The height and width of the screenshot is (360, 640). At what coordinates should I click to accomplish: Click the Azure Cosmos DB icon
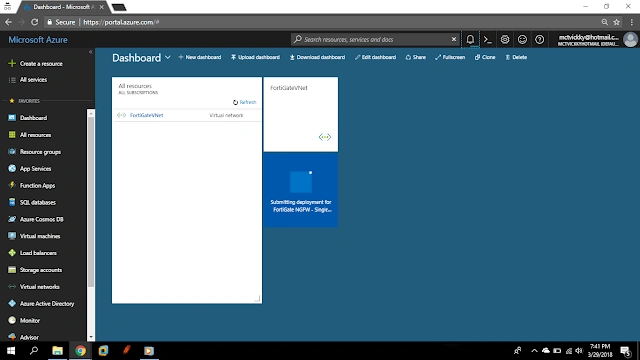pos(12,219)
